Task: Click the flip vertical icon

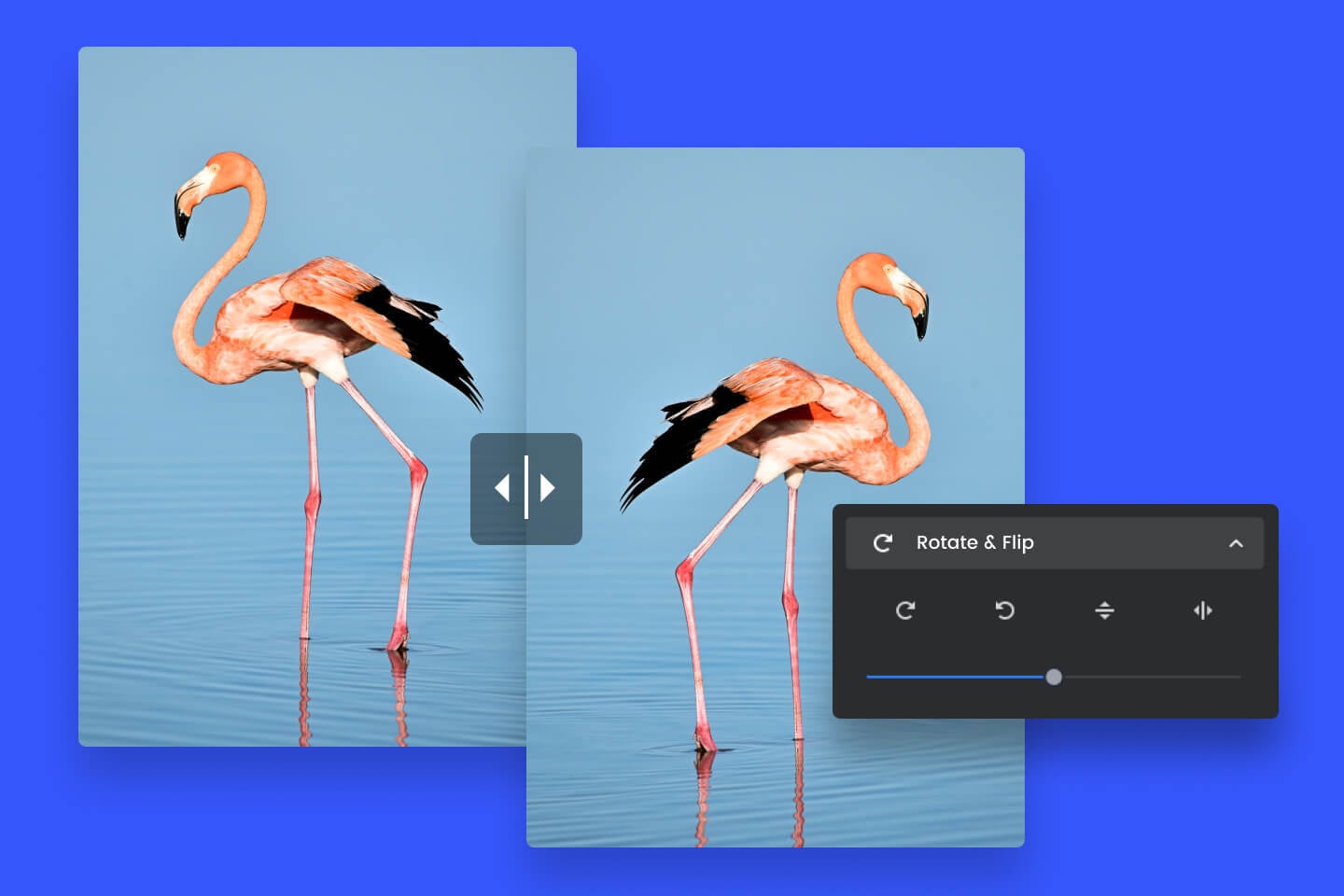Action: [x=1104, y=610]
